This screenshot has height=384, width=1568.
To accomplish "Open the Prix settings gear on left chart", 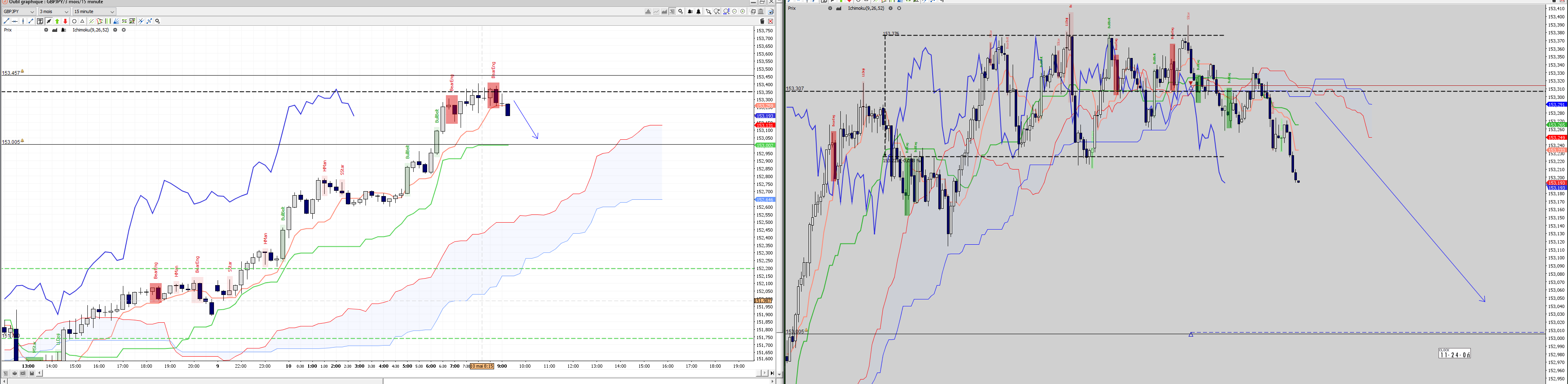I will 46,30.
